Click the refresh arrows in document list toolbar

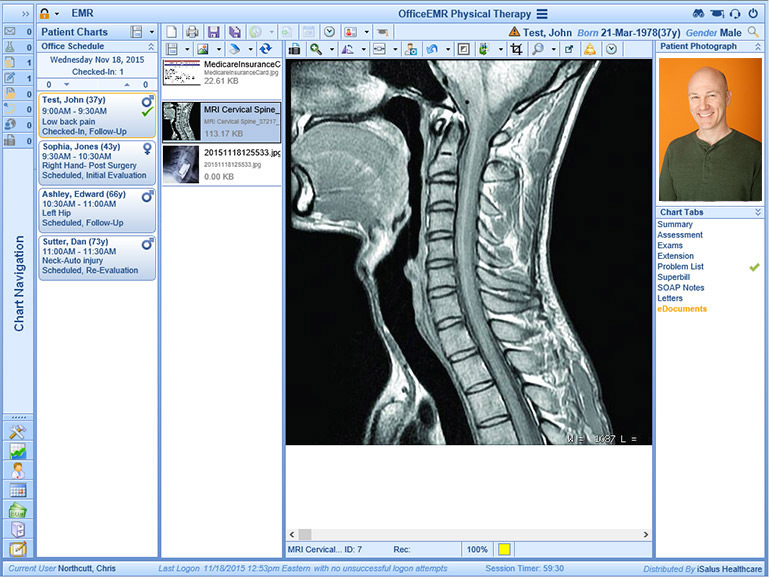click(x=266, y=49)
